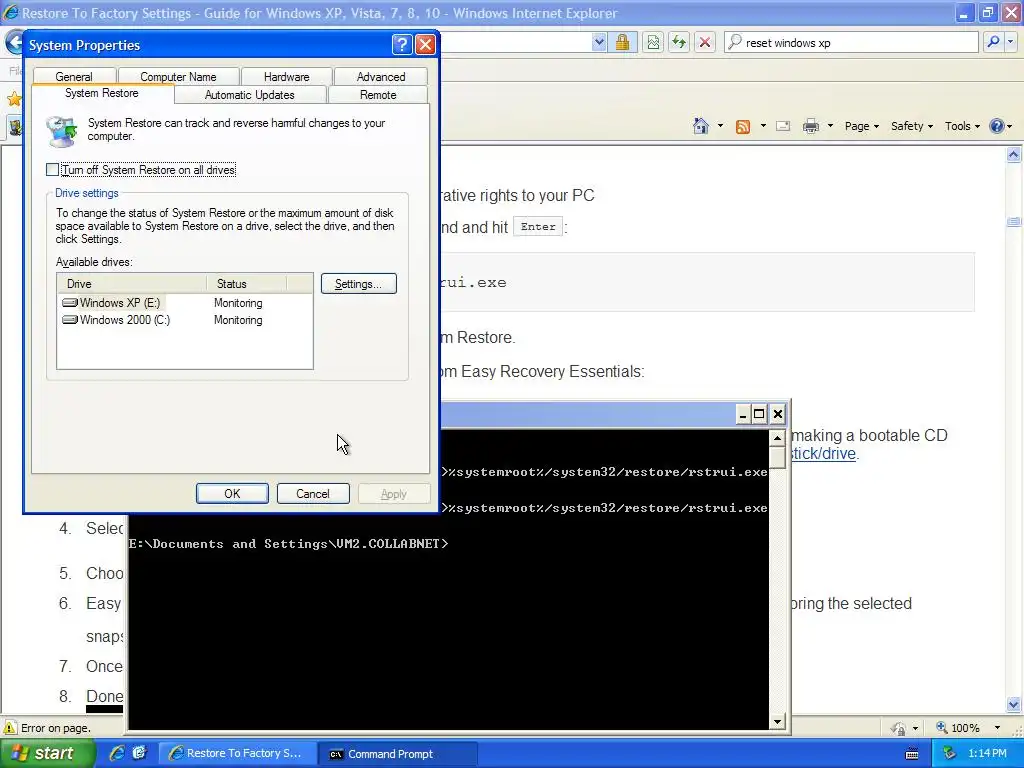This screenshot has width=1024, height=768.
Task: Click the System Restore computer icon
Action: point(63,131)
